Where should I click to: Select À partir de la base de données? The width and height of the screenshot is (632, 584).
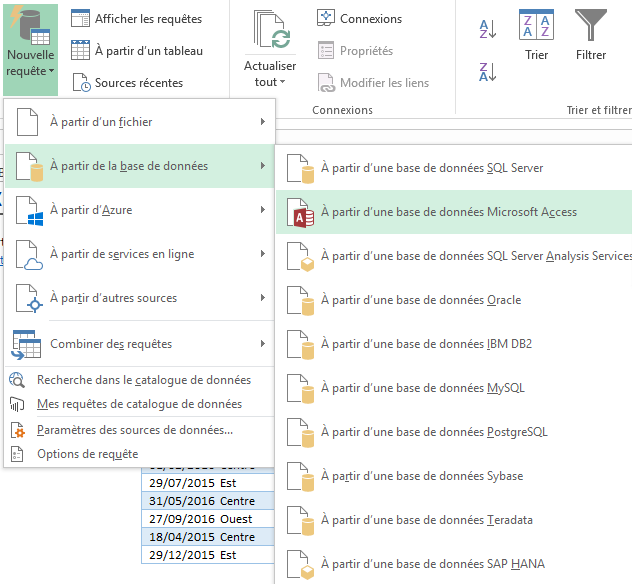tap(139, 166)
